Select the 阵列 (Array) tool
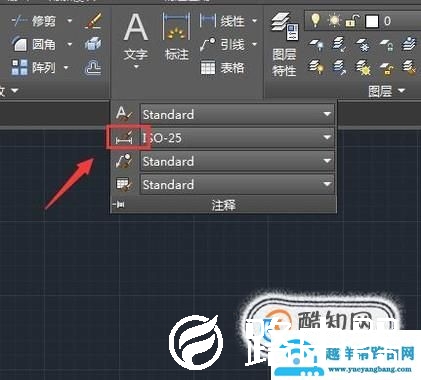This screenshot has width=421, height=380. (33, 67)
